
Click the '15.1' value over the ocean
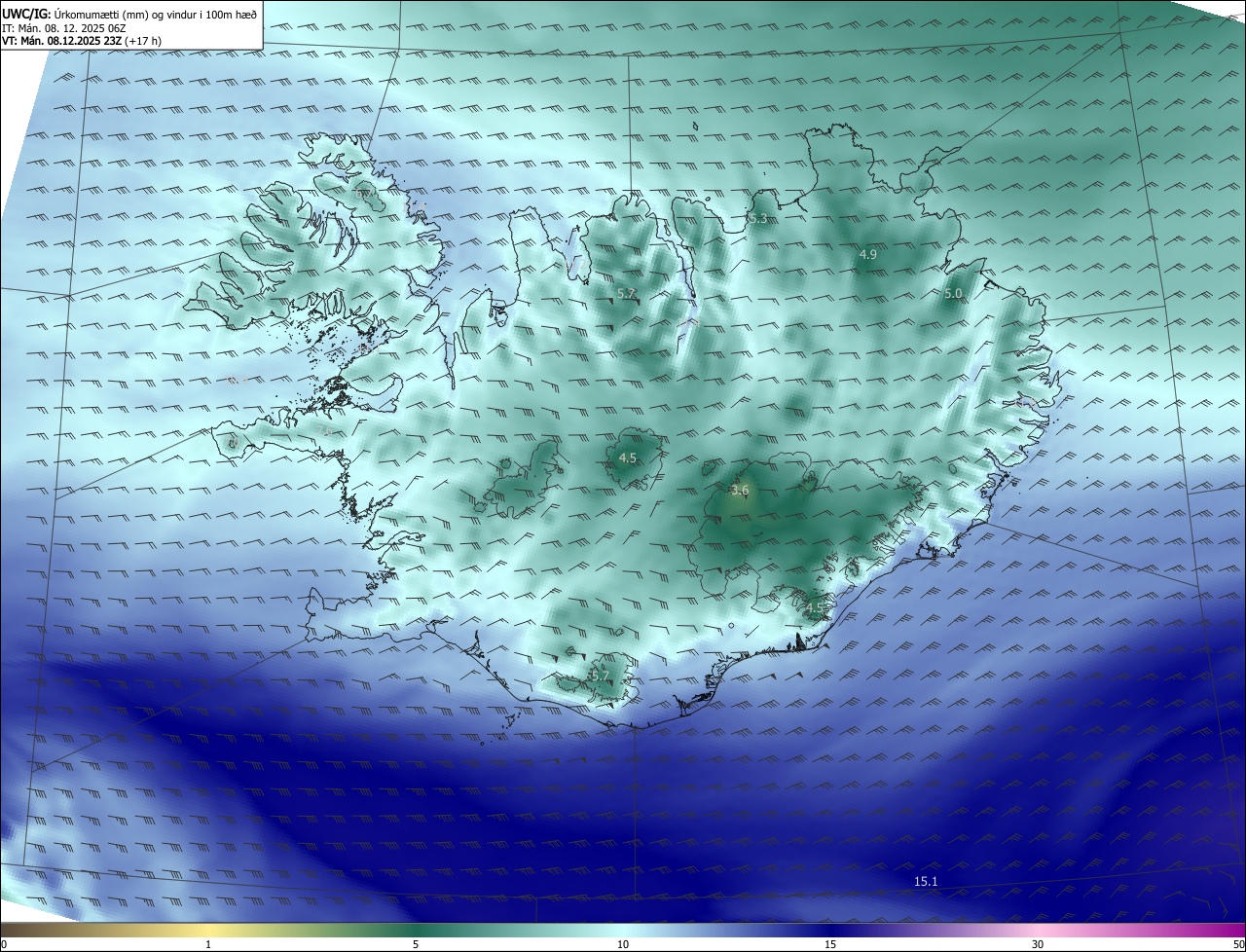(926, 881)
